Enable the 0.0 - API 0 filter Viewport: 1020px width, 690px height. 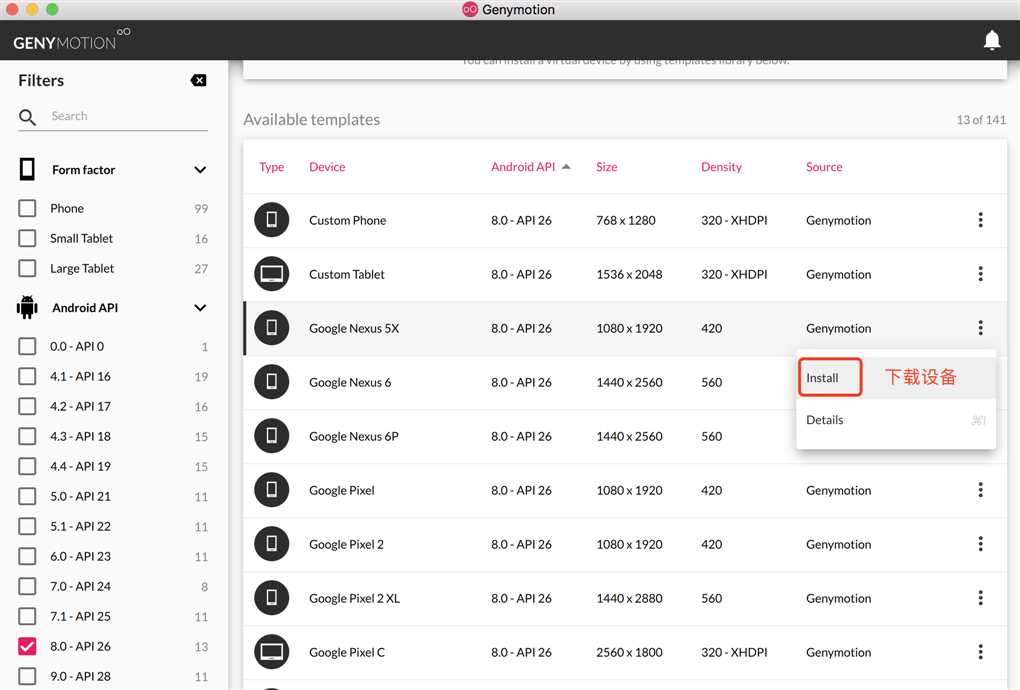pos(27,346)
